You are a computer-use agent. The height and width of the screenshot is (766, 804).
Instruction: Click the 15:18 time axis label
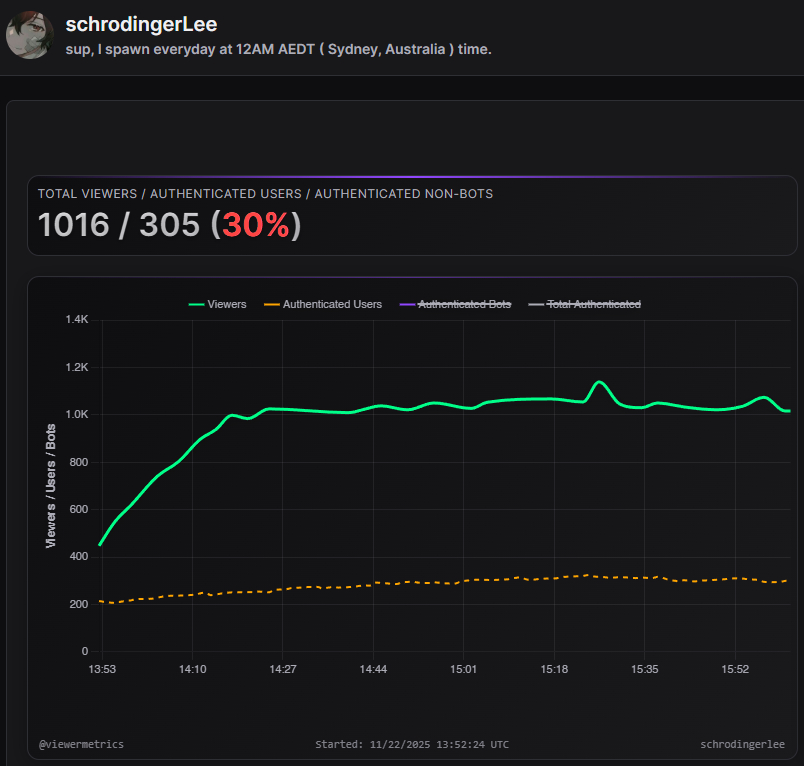554,669
